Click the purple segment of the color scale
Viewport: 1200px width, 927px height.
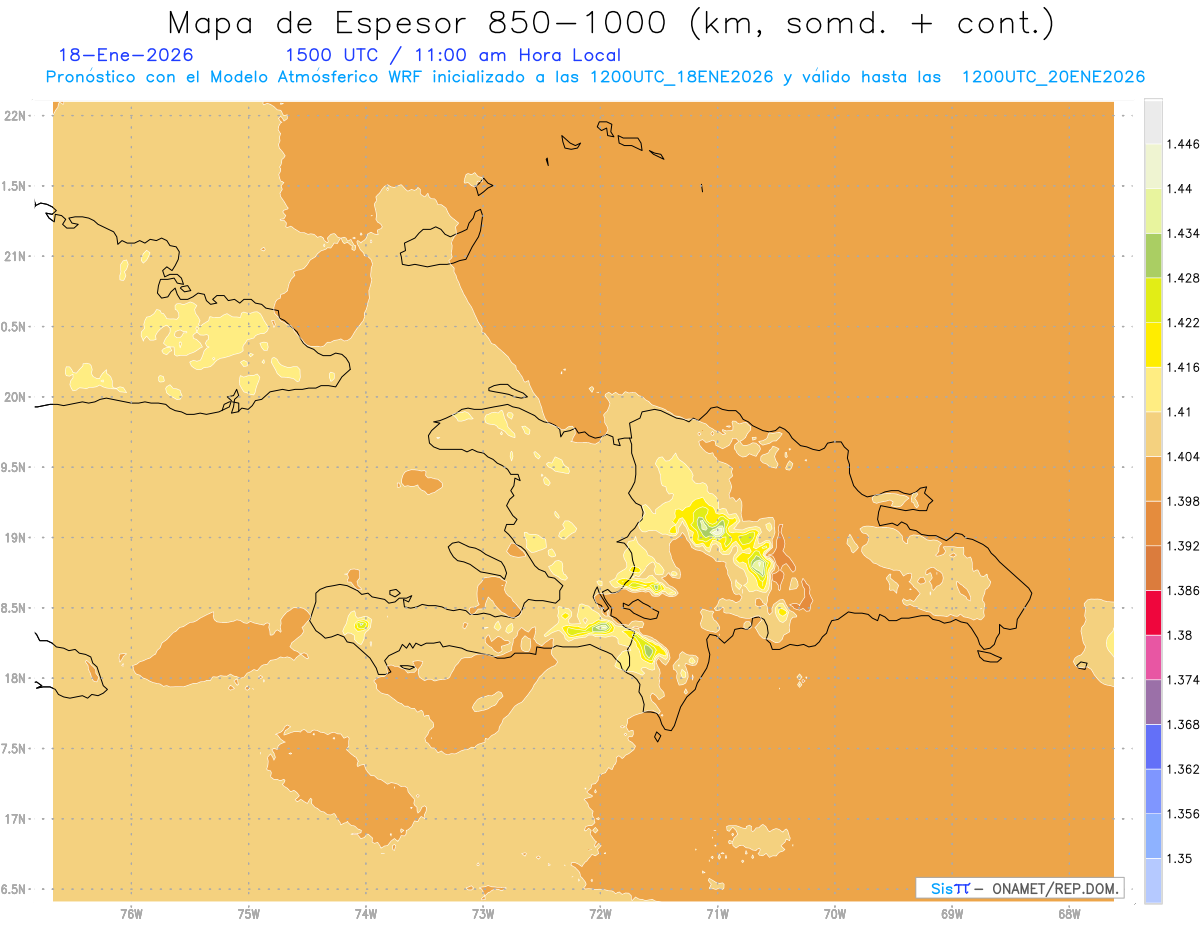(1153, 702)
